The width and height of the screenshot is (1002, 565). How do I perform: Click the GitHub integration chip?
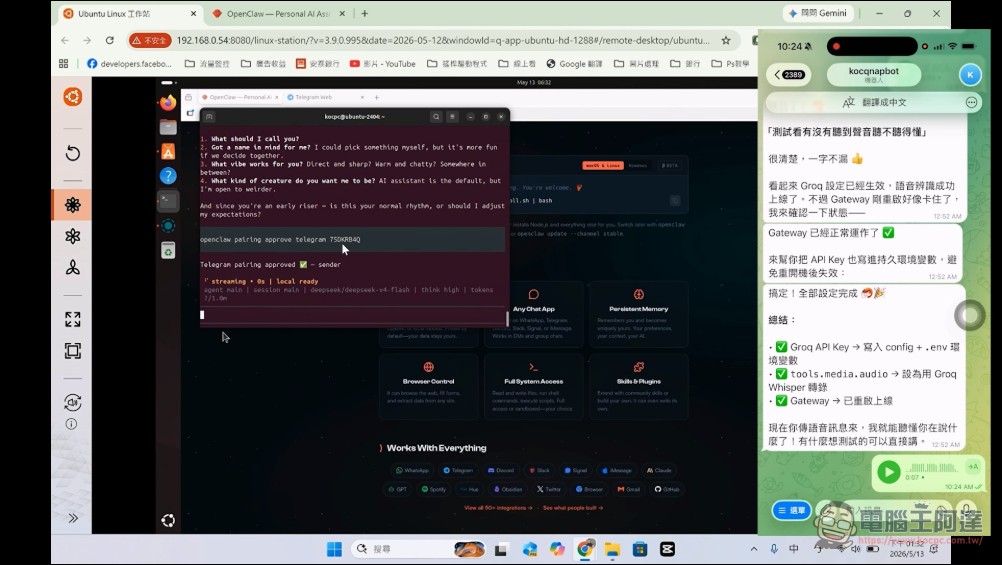click(x=667, y=489)
